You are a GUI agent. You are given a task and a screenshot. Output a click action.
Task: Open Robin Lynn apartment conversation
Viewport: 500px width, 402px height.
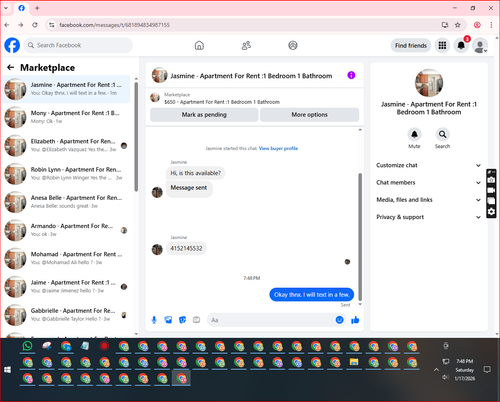(x=66, y=174)
